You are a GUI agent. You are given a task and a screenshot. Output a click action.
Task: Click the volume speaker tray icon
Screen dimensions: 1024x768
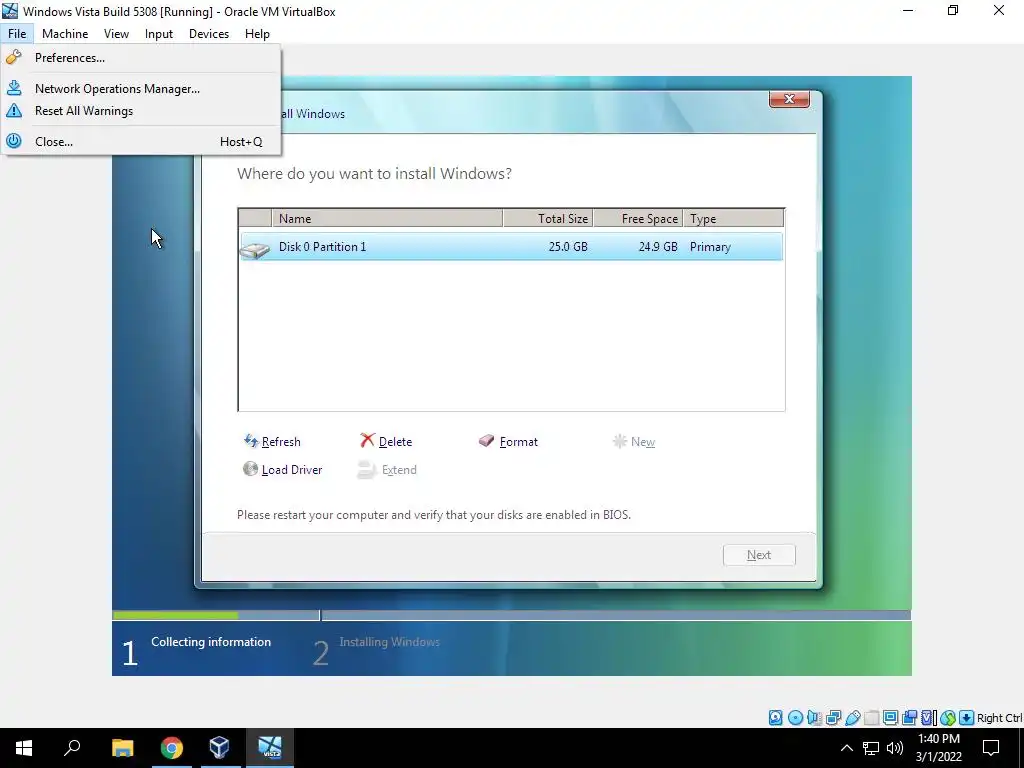895,748
